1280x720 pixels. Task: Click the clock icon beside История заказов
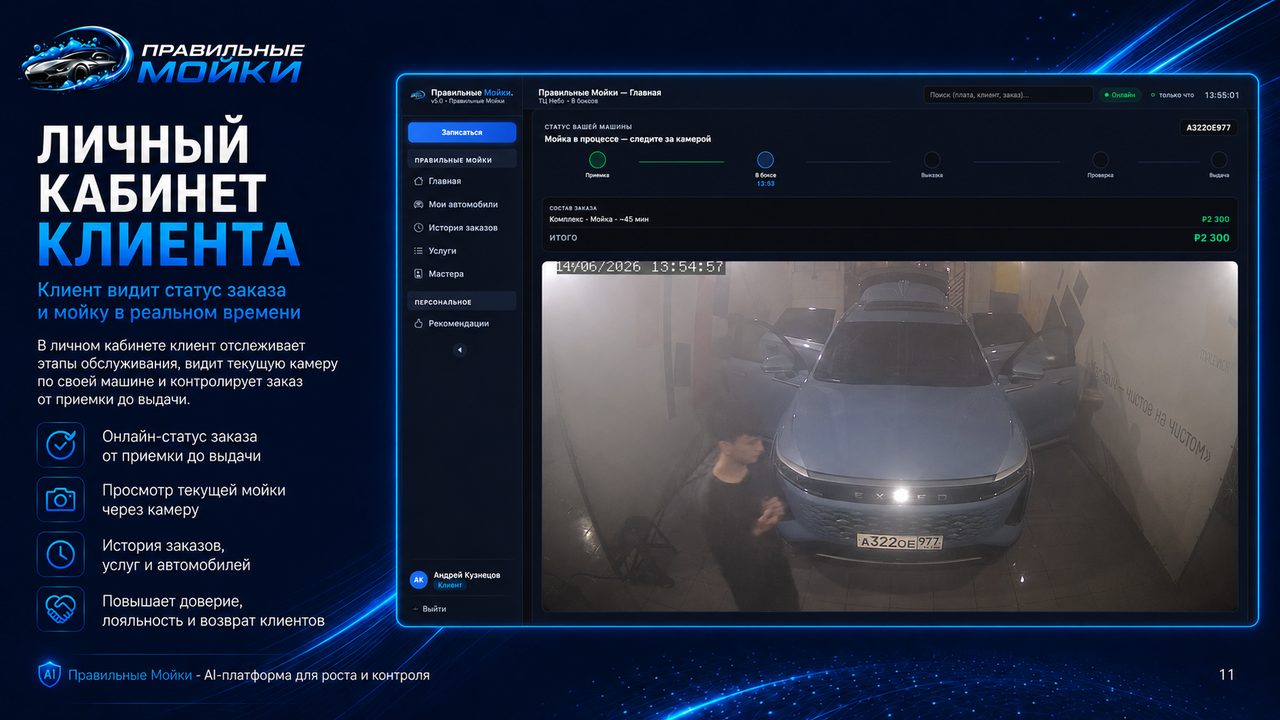click(x=419, y=227)
